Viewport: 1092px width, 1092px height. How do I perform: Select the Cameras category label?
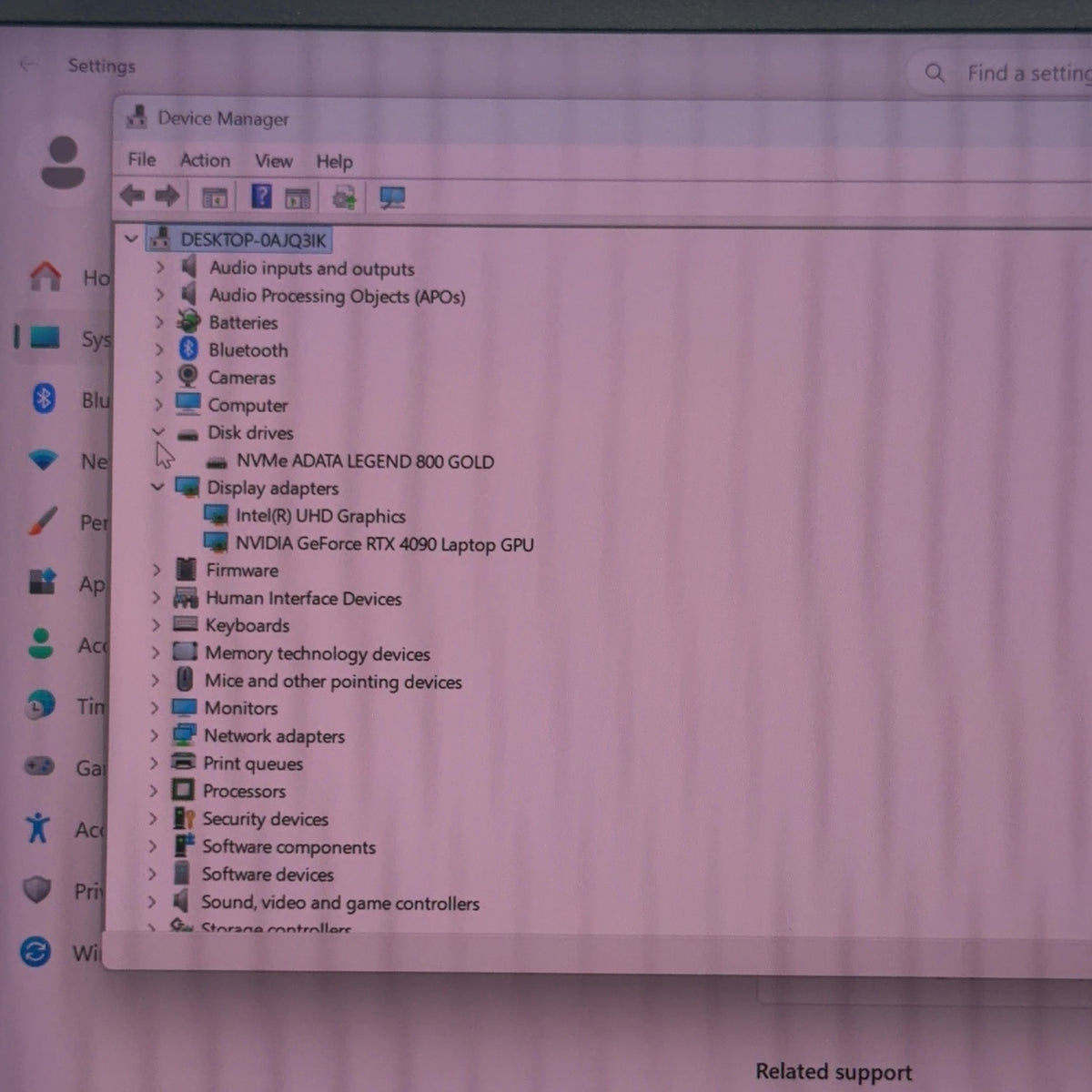pyautogui.click(x=241, y=378)
